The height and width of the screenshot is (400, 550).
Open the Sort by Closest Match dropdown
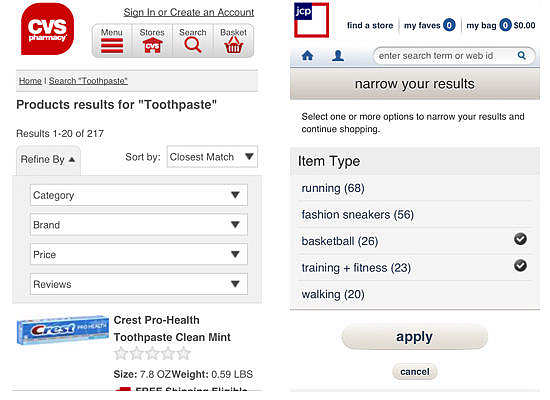point(212,156)
